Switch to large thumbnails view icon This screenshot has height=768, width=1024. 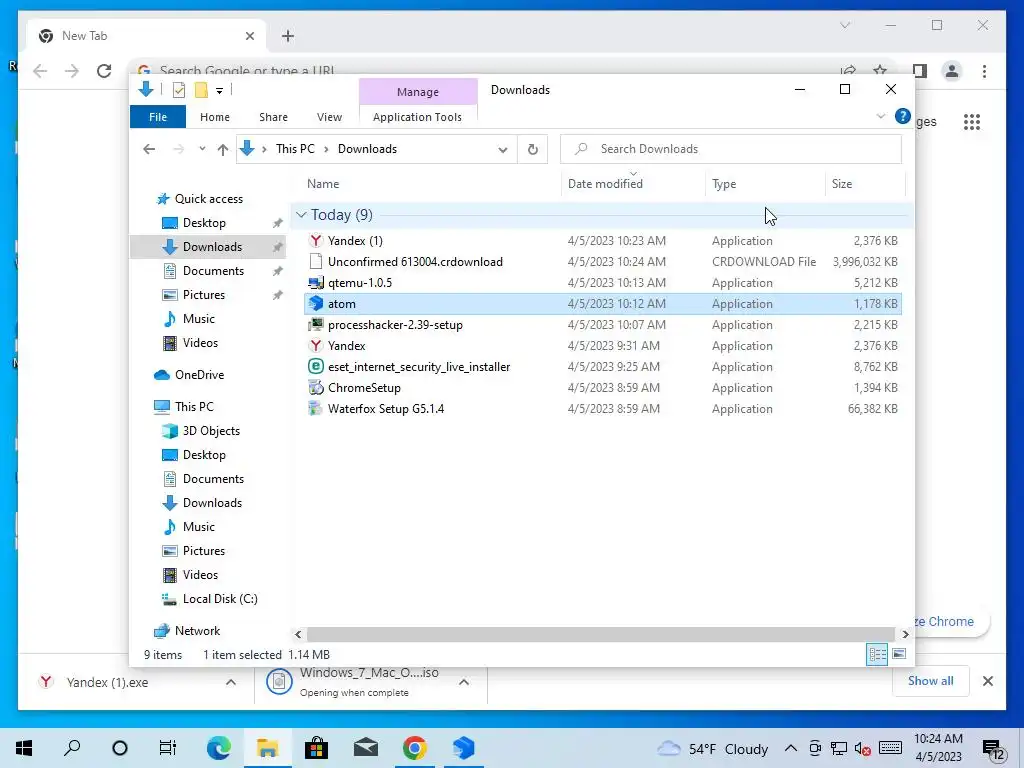(899, 654)
